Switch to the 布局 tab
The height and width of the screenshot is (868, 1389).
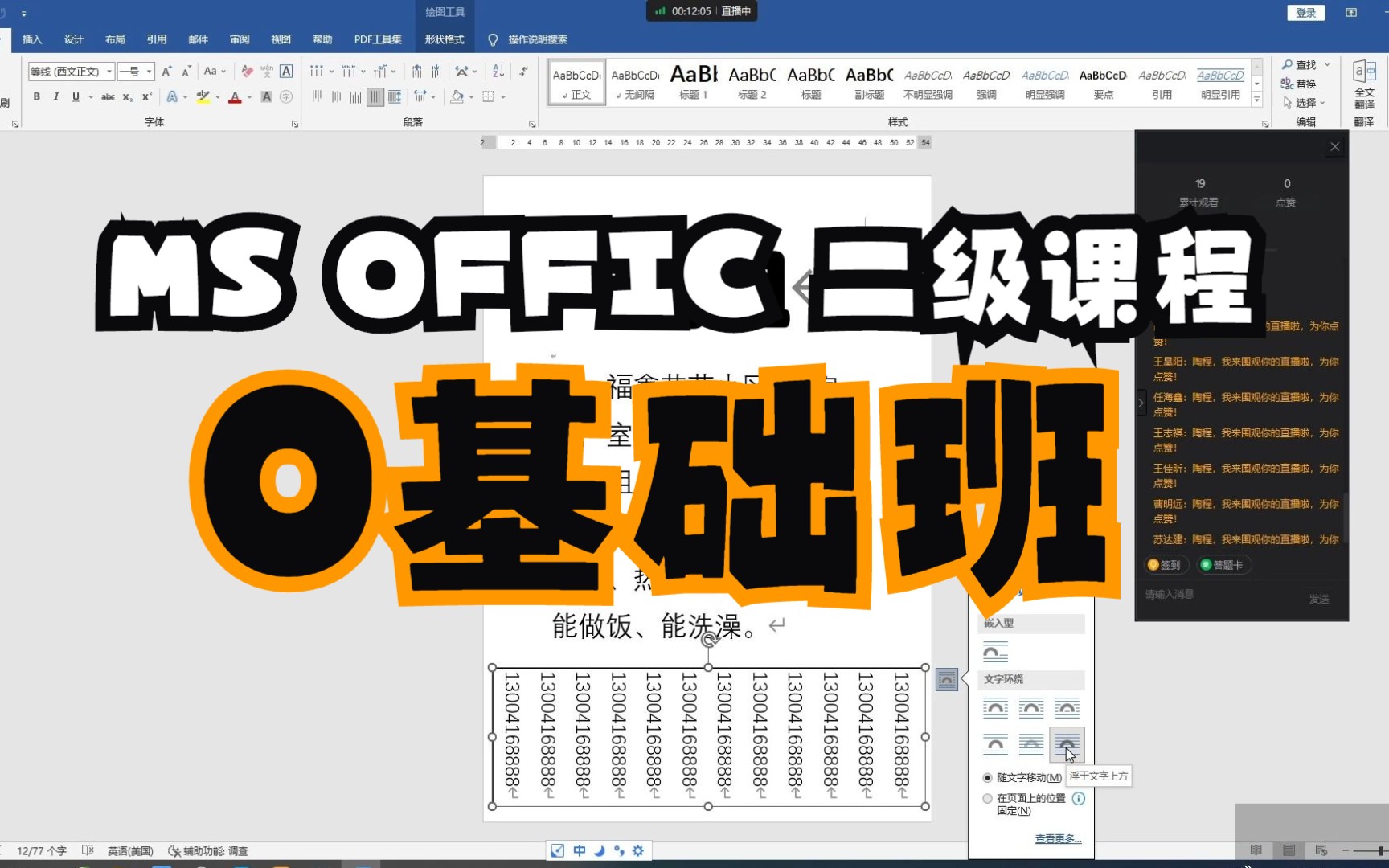point(115,39)
